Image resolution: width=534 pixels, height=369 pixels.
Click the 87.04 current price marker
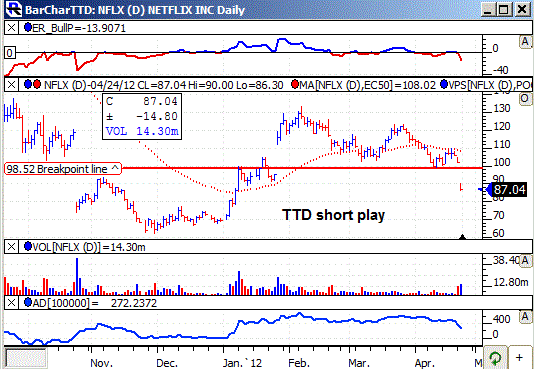pyautogui.click(x=510, y=189)
